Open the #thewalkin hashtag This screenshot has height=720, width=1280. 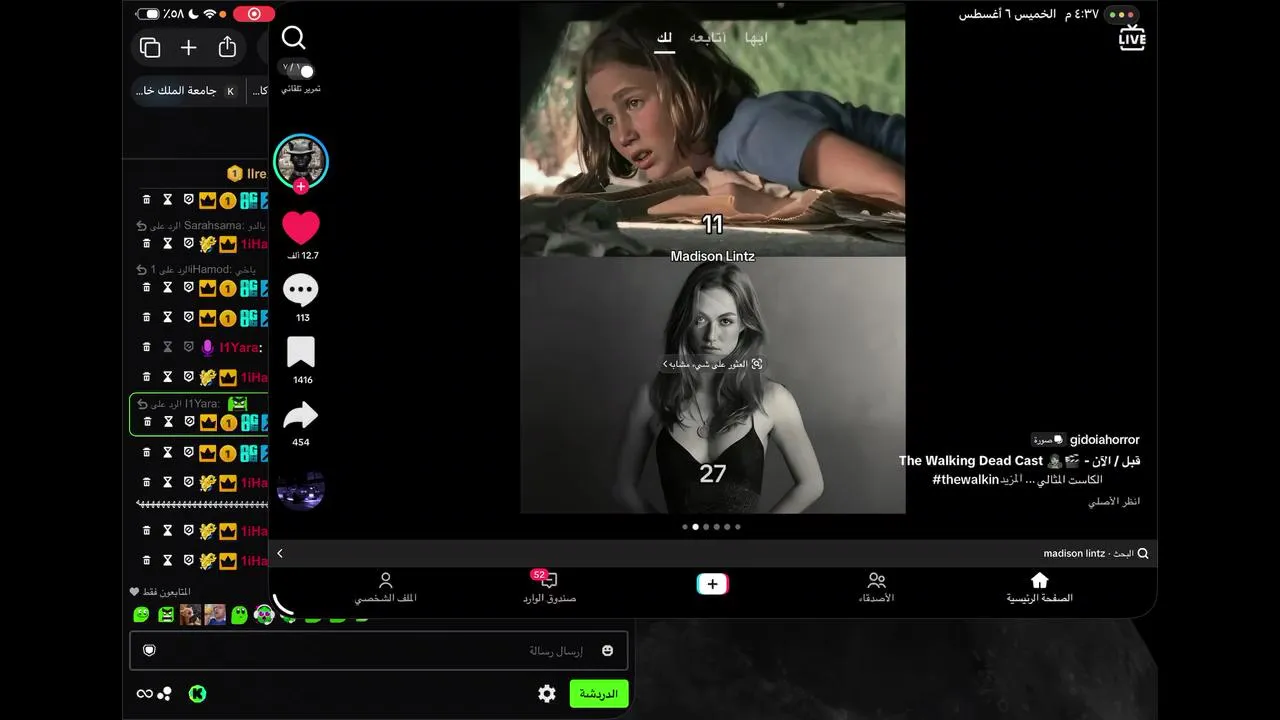(966, 480)
